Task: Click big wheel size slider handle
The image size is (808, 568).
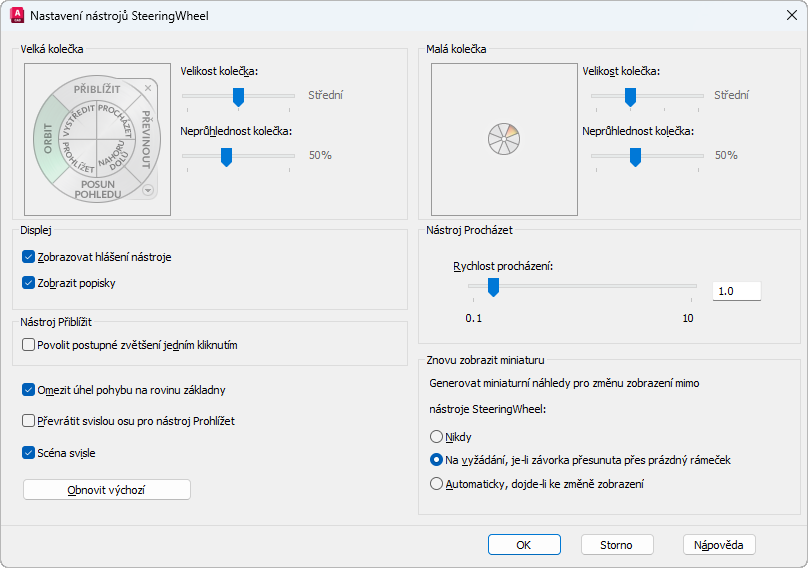Action: tap(238, 97)
